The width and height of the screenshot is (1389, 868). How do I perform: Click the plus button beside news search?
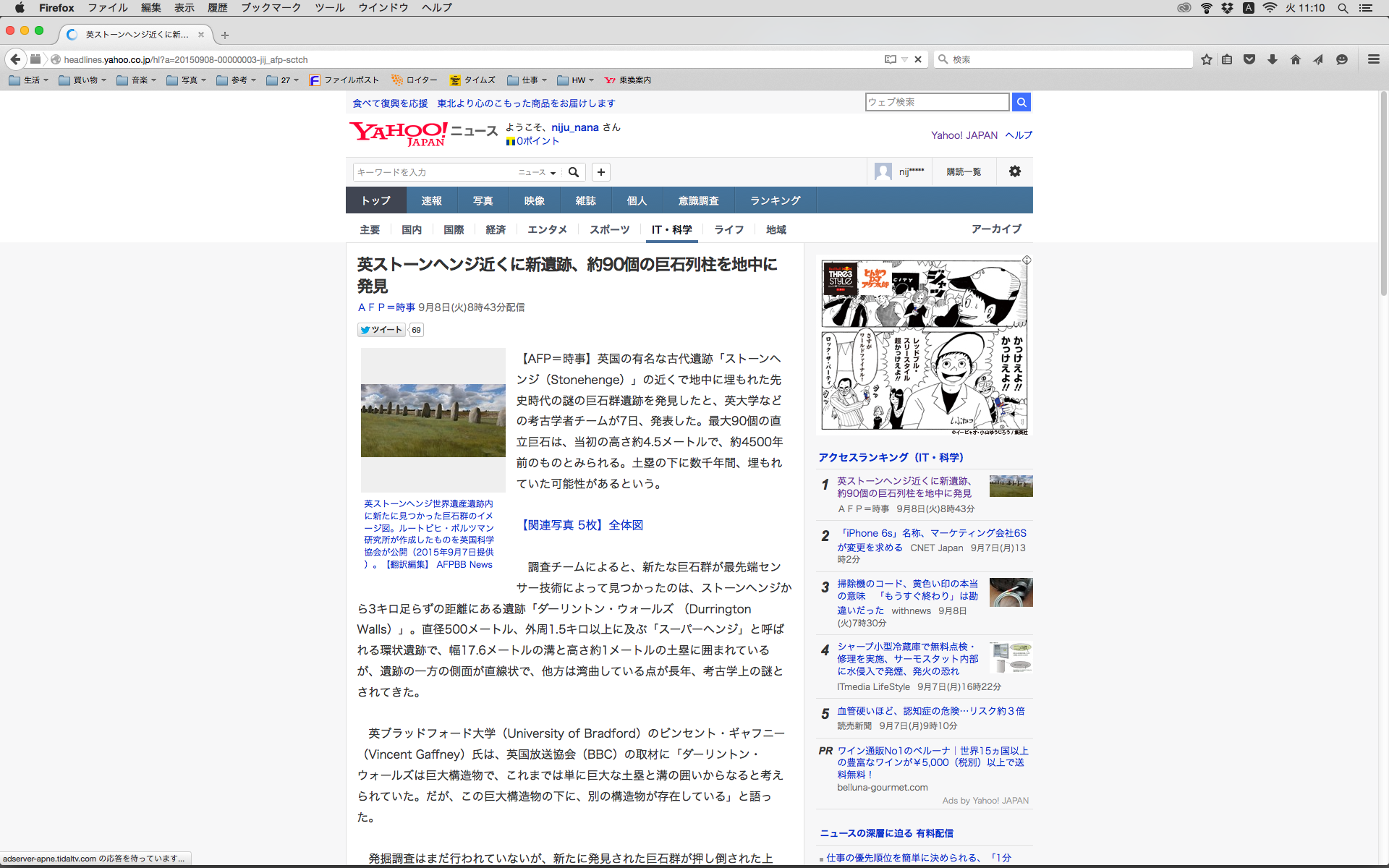tap(601, 172)
